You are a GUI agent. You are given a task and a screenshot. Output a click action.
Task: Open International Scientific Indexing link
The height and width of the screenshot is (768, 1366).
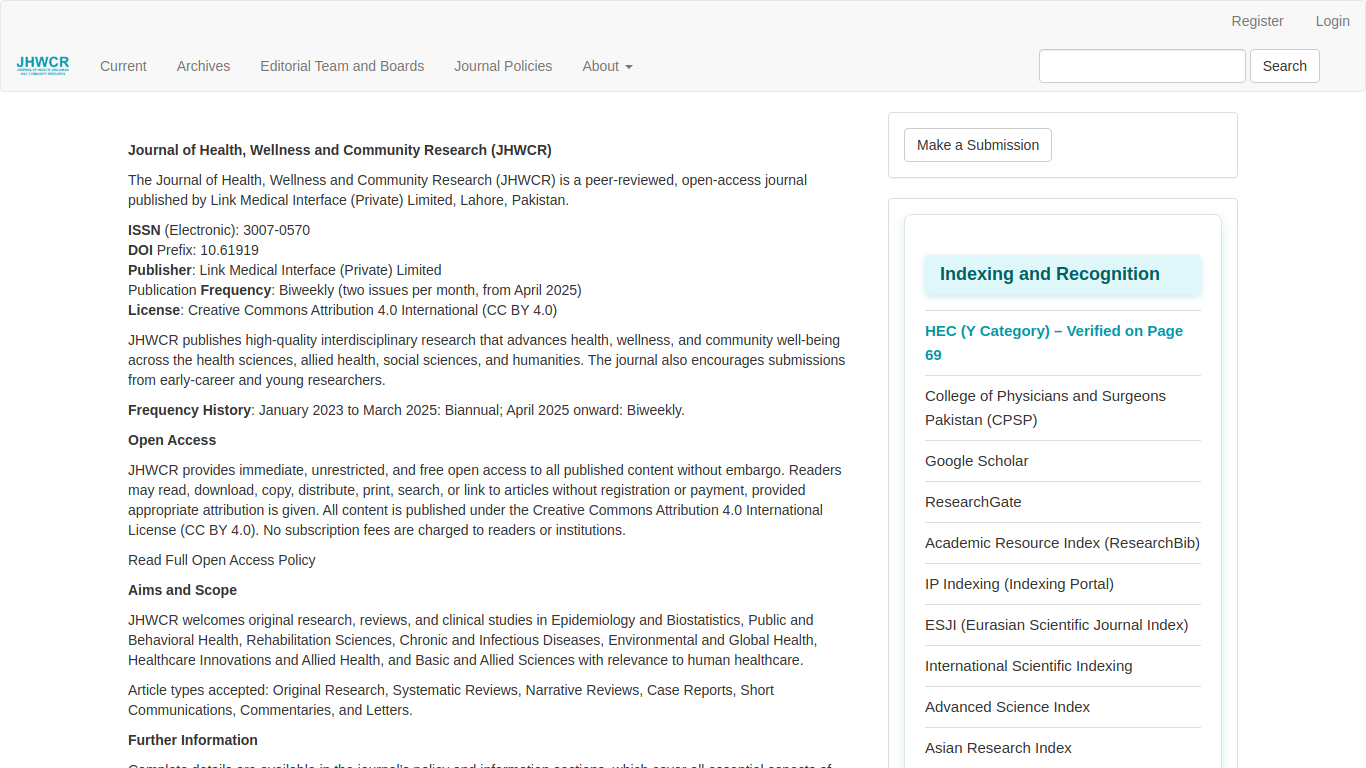(1028, 666)
